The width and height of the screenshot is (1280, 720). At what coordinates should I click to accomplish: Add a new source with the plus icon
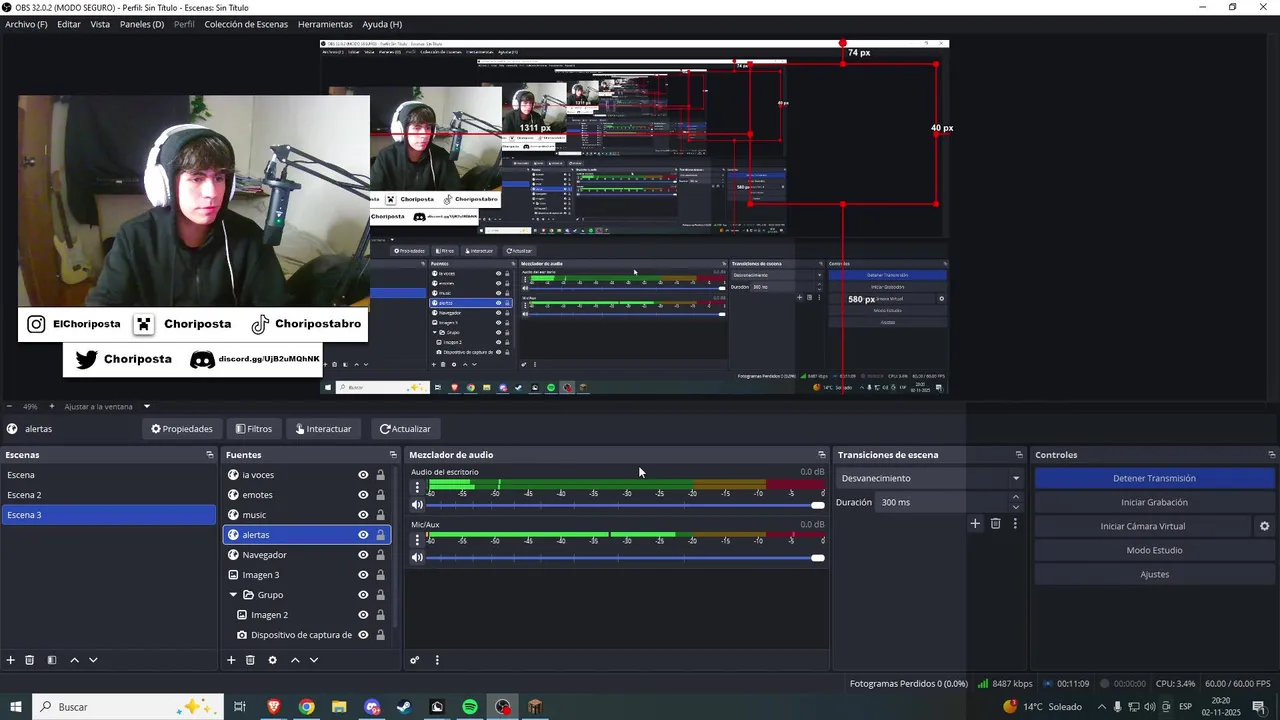(231, 660)
